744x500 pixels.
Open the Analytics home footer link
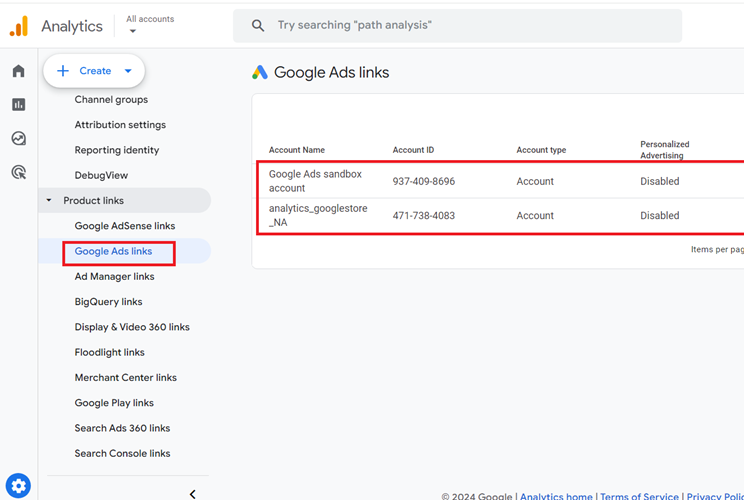pyautogui.click(x=556, y=496)
